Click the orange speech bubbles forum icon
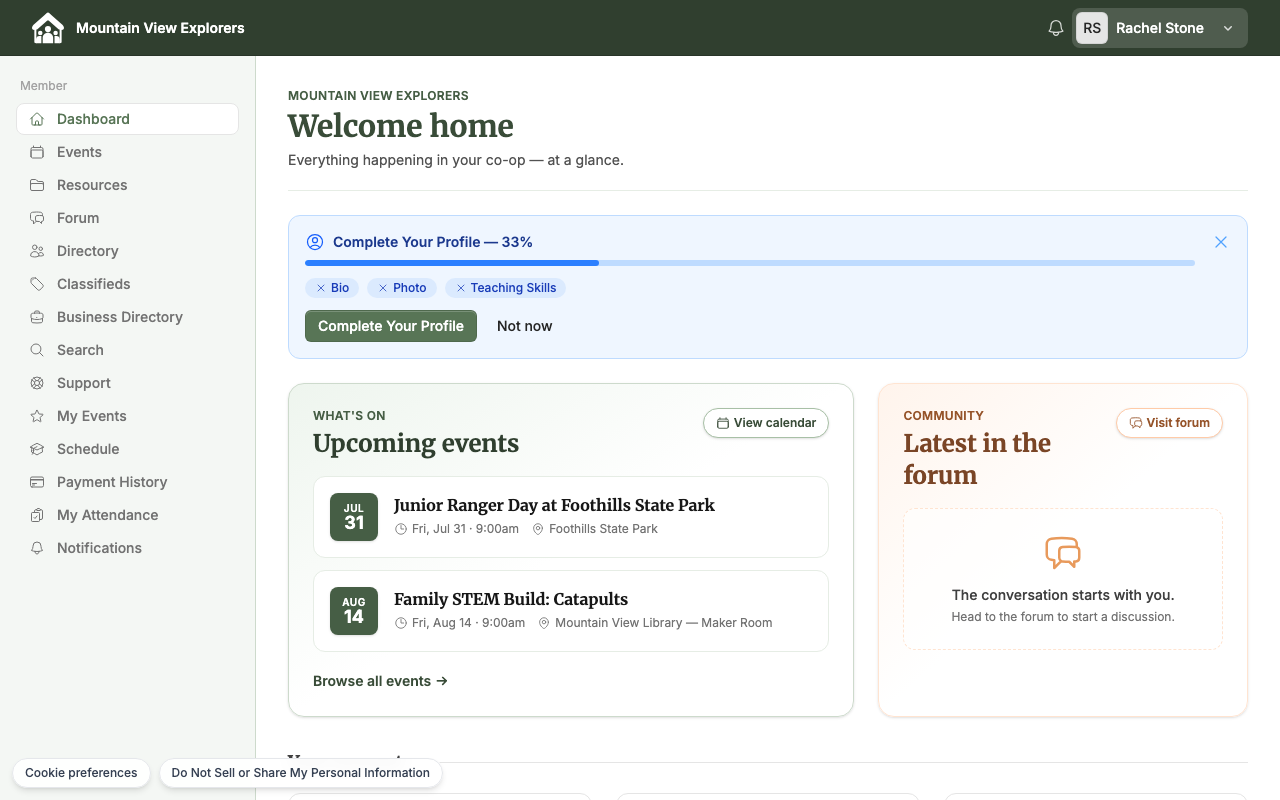Image resolution: width=1280 pixels, height=800 pixels. pos(1063,553)
